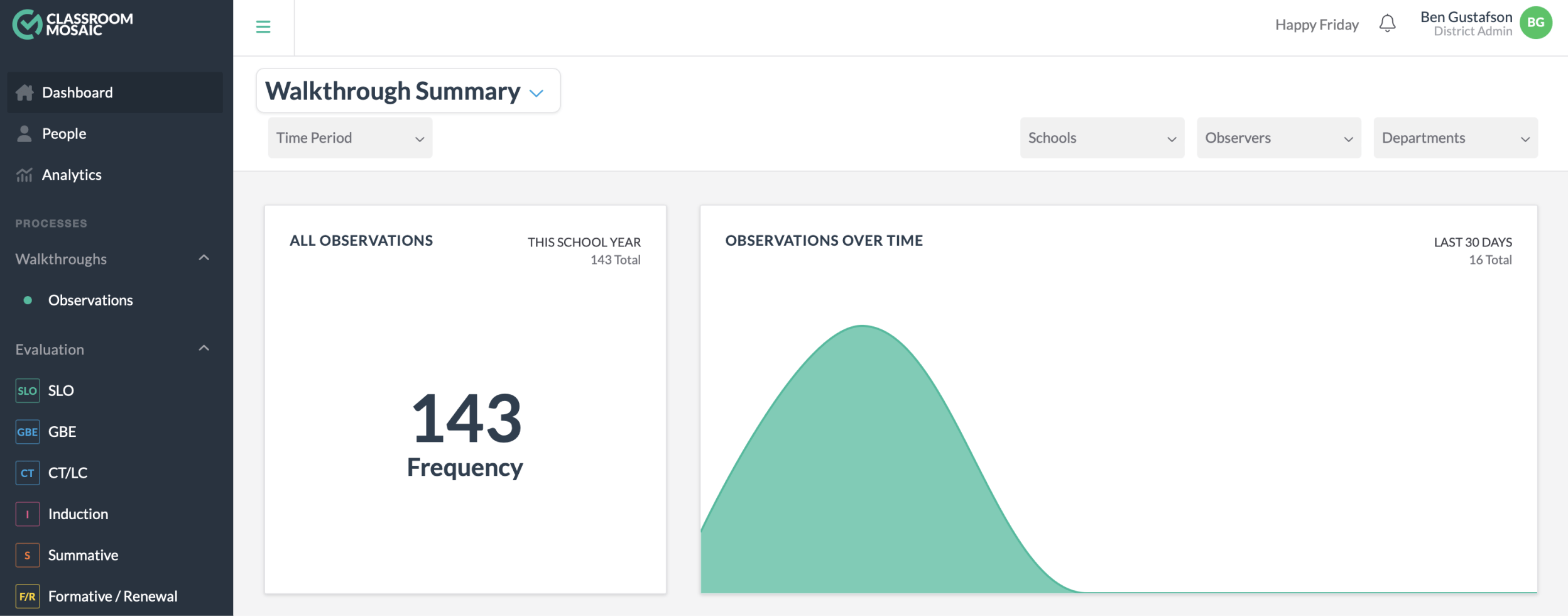The width and height of the screenshot is (1568, 616).
Task: Open the Schools filter dropdown
Action: pos(1102,138)
